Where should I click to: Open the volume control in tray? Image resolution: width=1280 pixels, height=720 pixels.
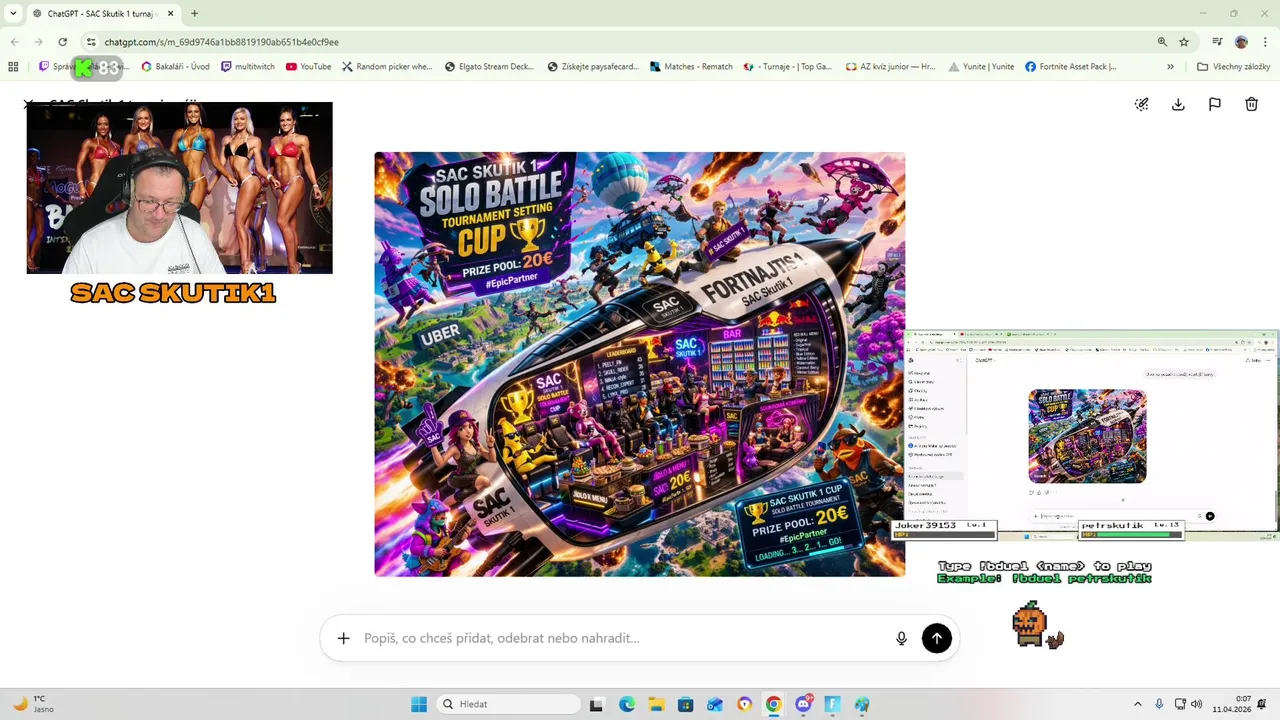pyautogui.click(x=1197, y=704)
